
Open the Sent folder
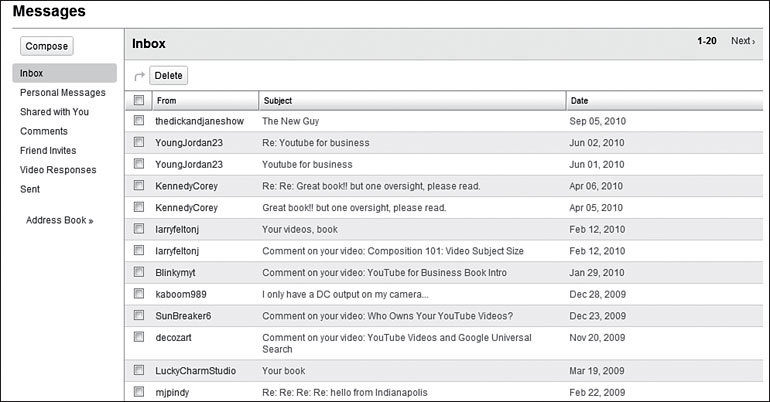[x=30, y=189]
